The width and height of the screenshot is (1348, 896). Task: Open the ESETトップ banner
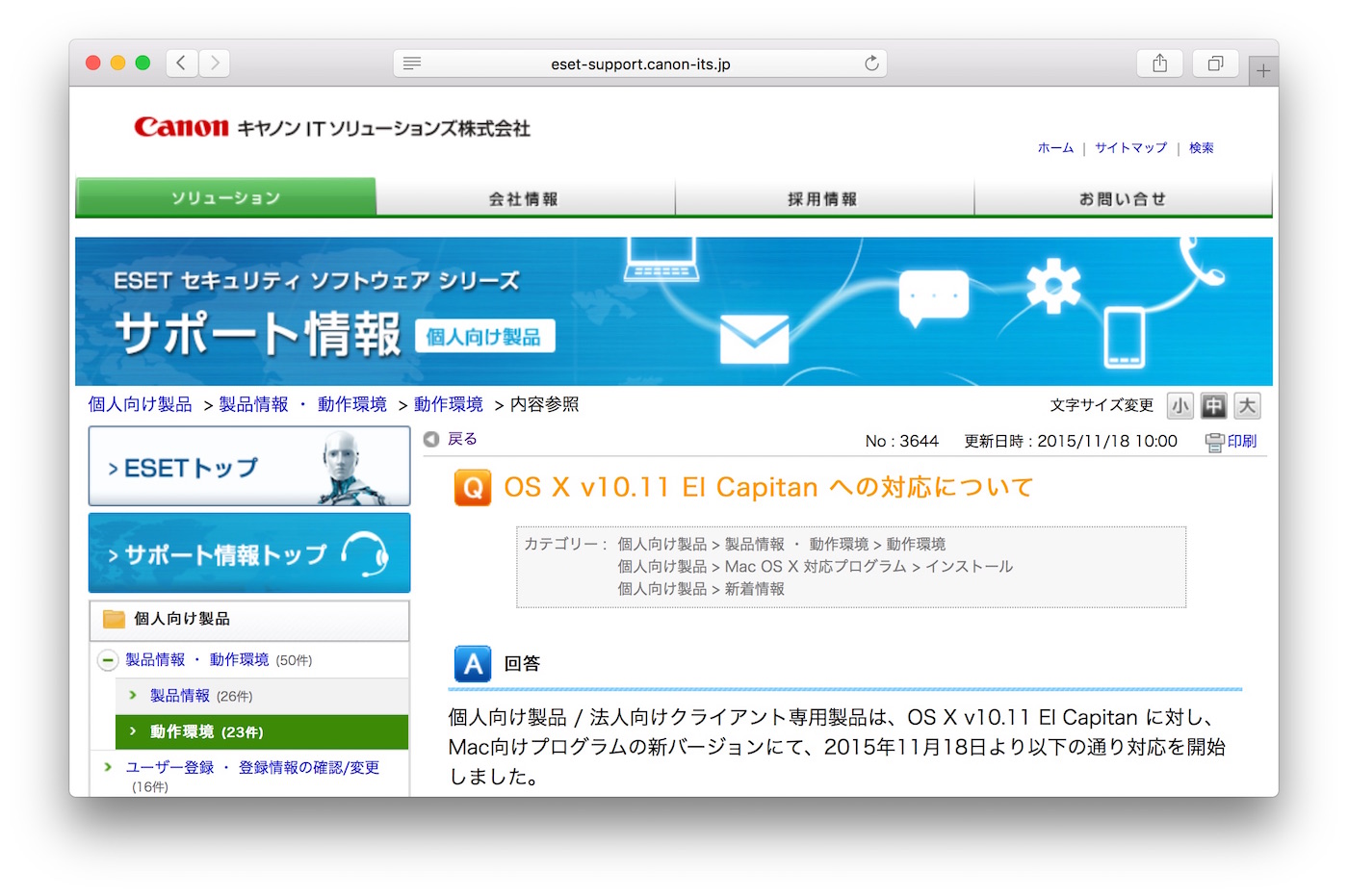coord(249,467)
